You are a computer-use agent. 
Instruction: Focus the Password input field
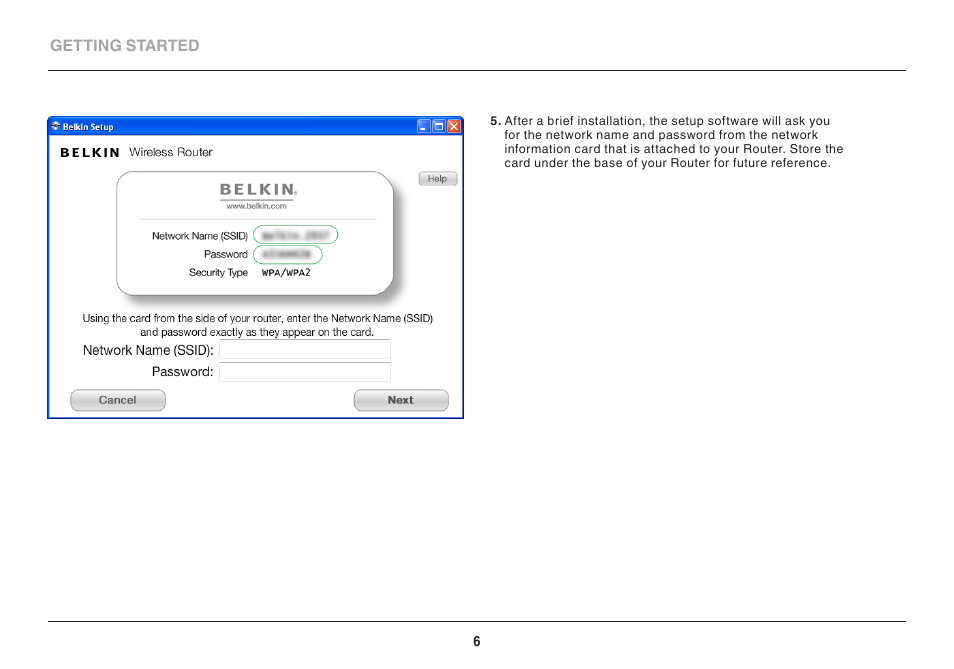coord(305,372)
